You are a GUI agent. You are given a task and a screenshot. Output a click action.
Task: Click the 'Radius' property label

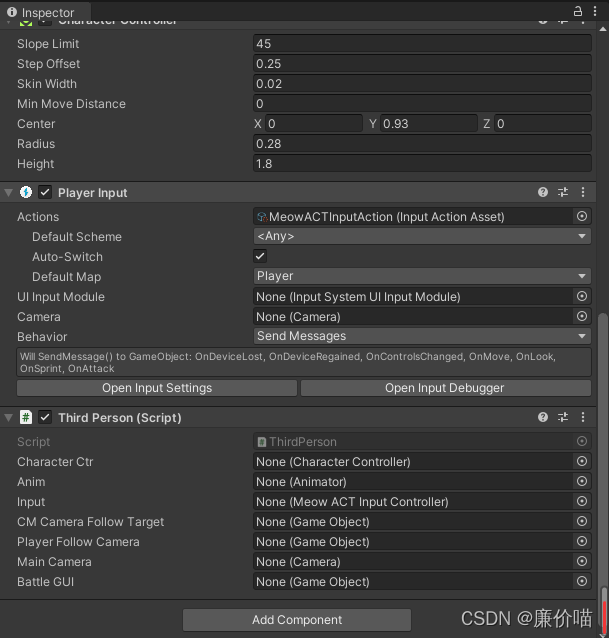click(x=36, y=144)
